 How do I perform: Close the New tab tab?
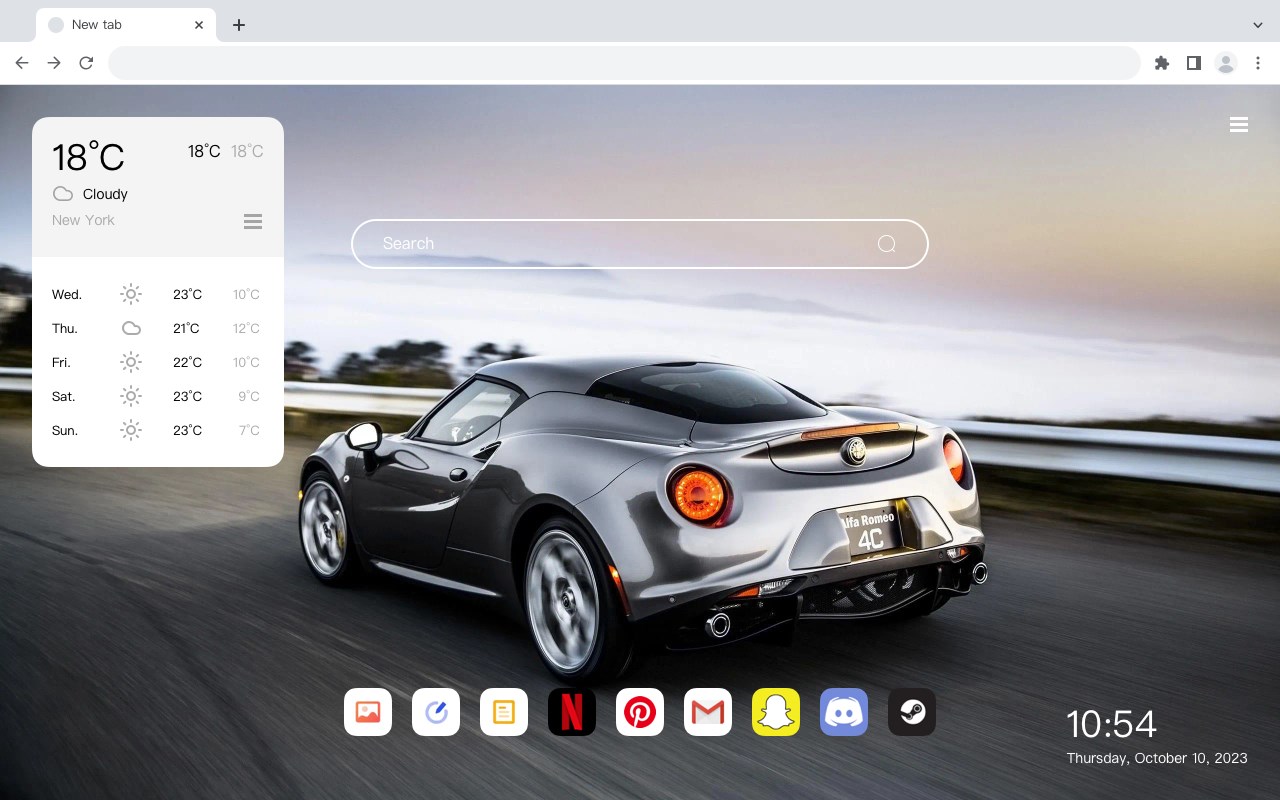coord(199,25)
